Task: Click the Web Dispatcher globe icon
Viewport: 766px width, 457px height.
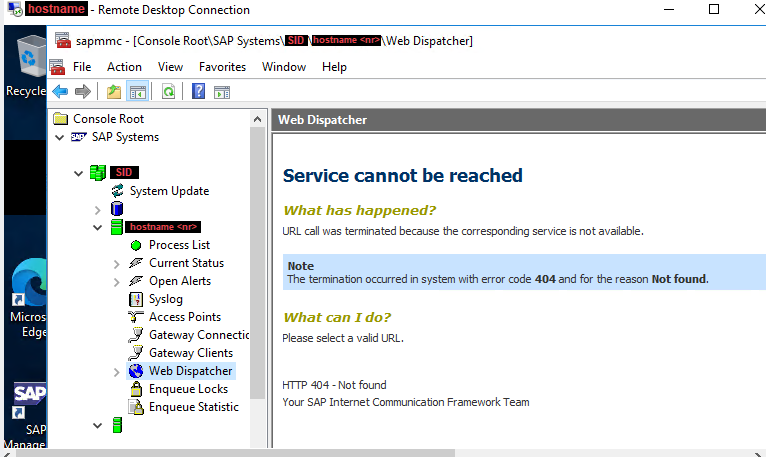Action: [136, 371]
